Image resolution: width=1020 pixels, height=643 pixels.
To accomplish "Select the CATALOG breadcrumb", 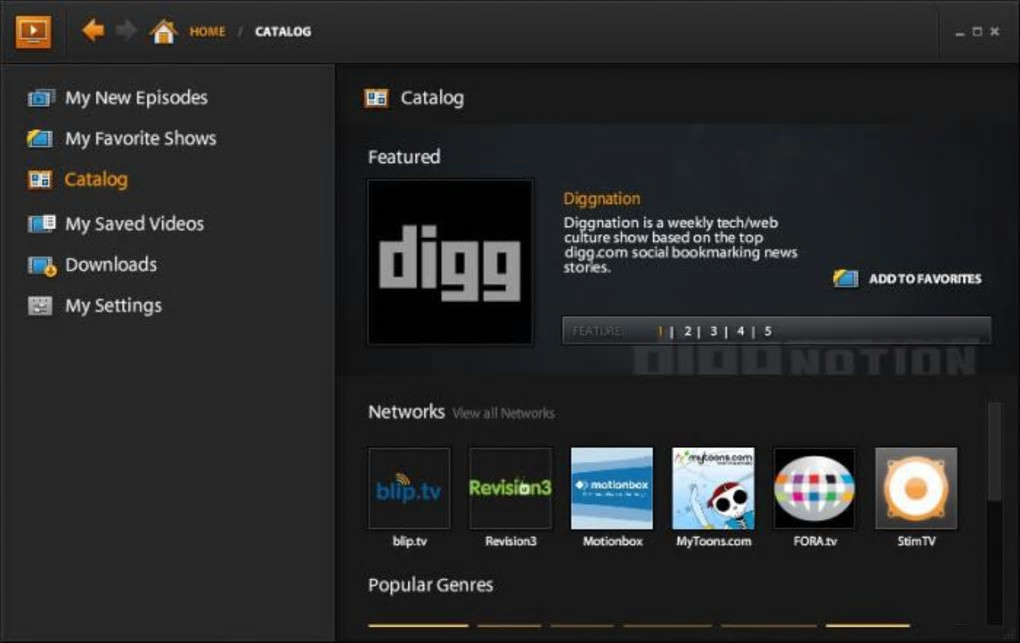I will click(x=283, y=31).
